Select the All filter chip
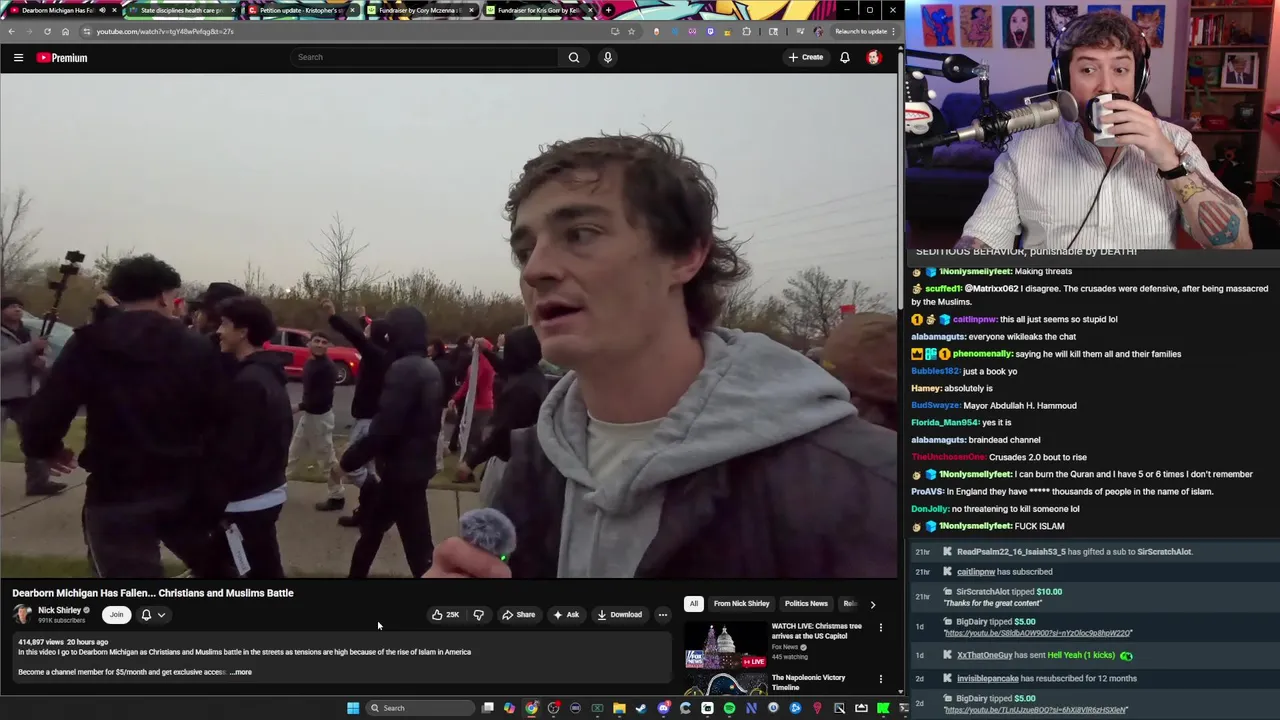This screenshot has height=720, width=1280. [x=693, y=604]
